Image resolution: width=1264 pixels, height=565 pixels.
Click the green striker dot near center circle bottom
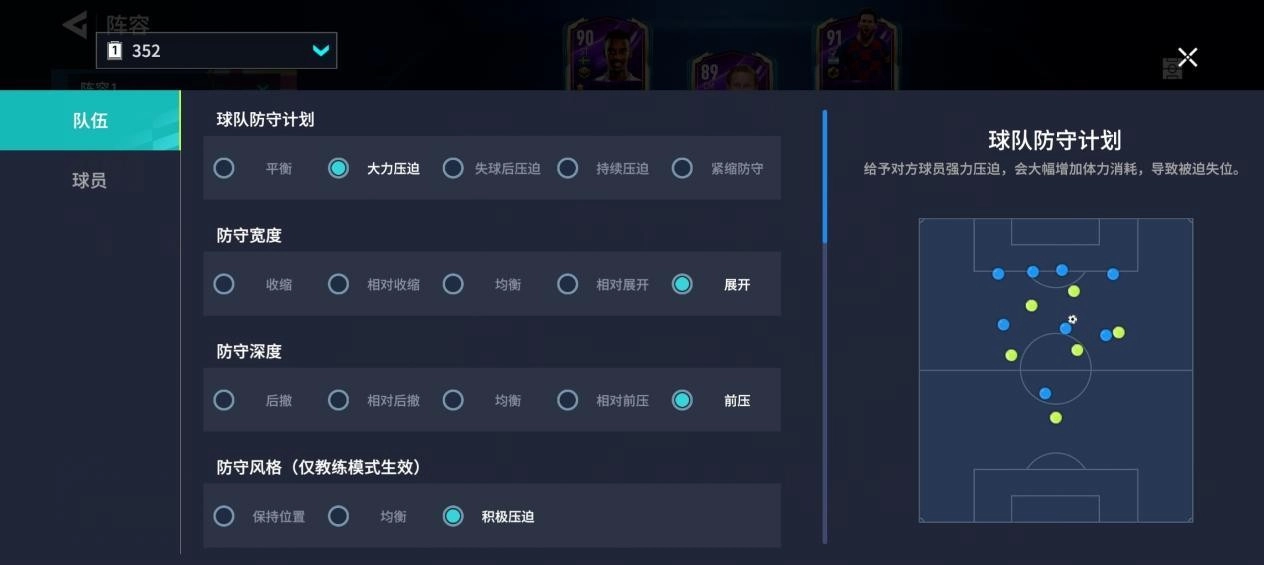pos(1055,417)
